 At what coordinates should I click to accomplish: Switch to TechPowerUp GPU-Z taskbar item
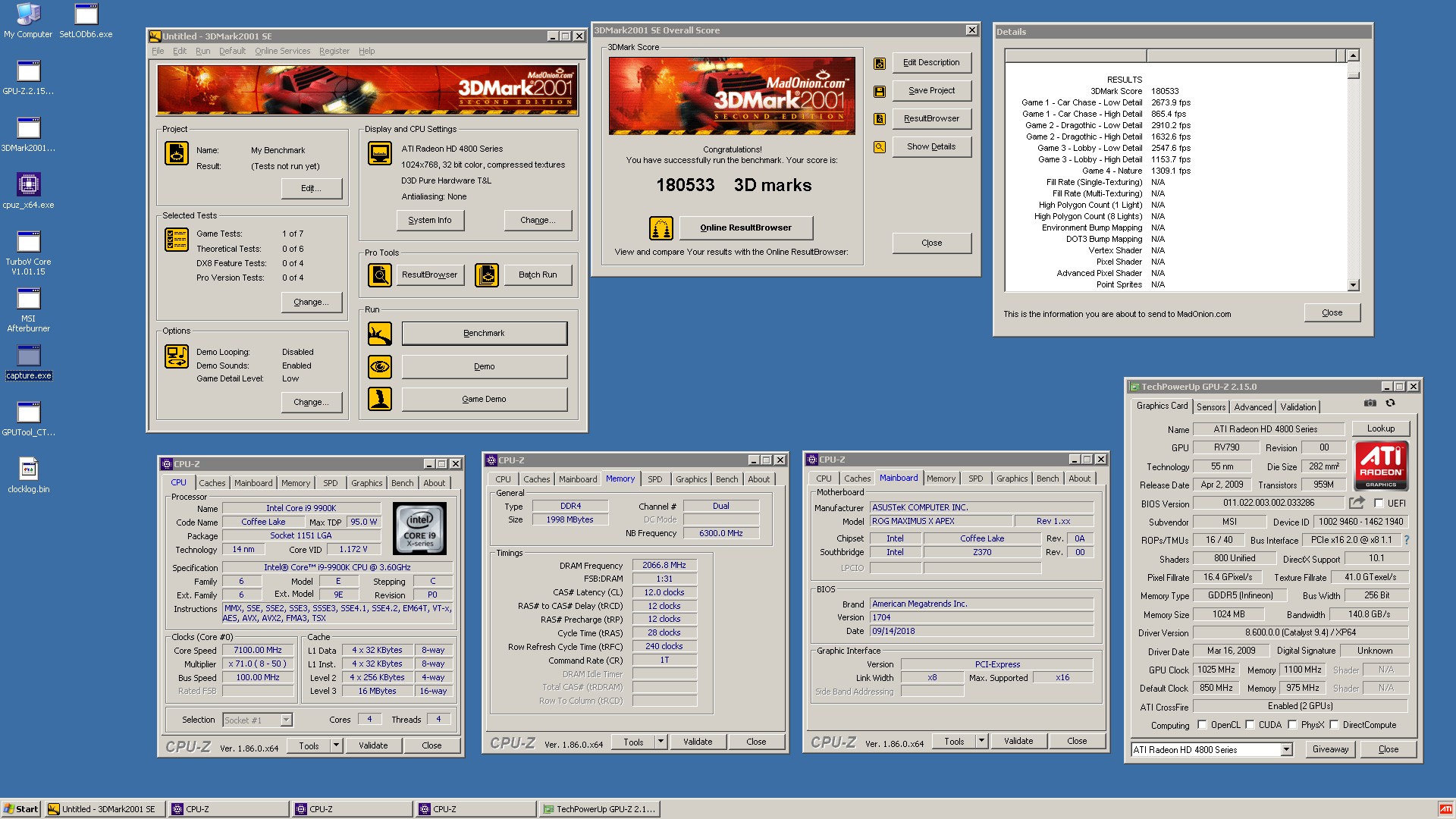(599, 809)
